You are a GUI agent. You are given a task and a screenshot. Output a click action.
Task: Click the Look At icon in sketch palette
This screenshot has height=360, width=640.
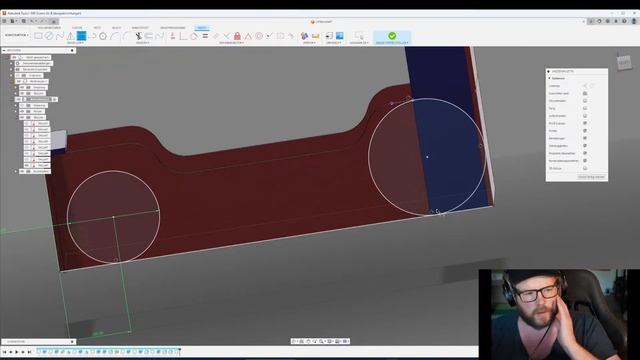[x=585, y=93]
